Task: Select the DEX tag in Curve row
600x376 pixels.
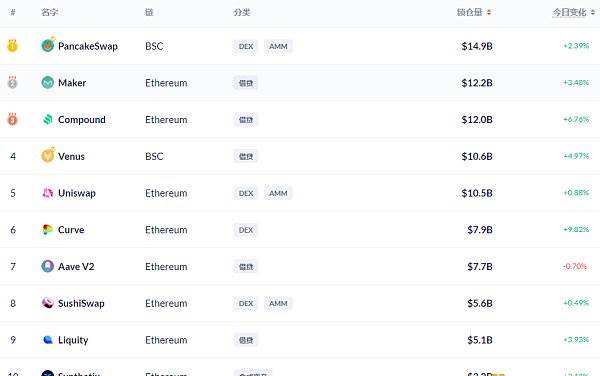Action: (246, 230)
